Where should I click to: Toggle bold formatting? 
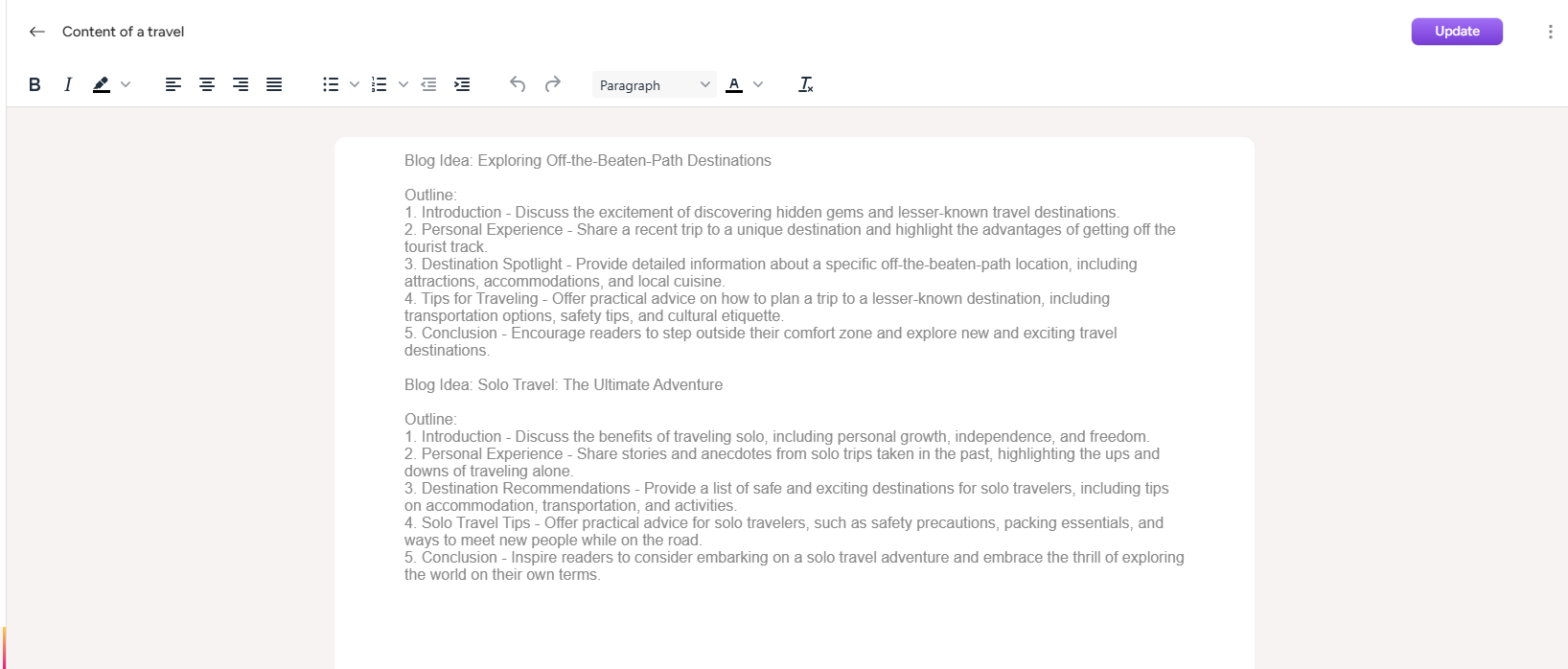point(35,84)
